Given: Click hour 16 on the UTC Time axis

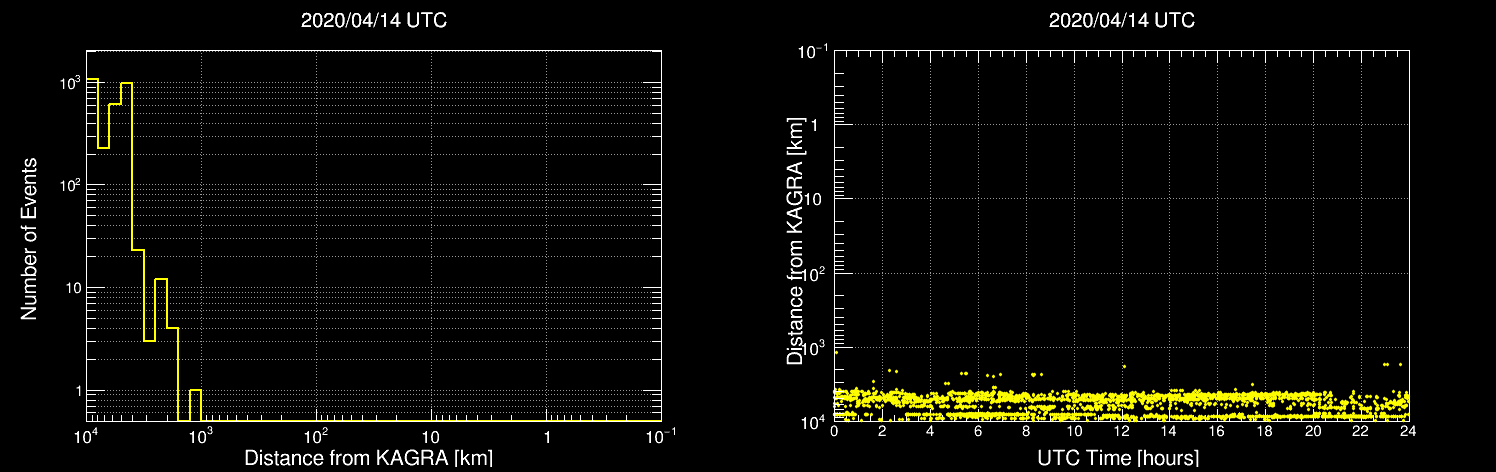Looking at the screenshot, I should pos(1217,431).
